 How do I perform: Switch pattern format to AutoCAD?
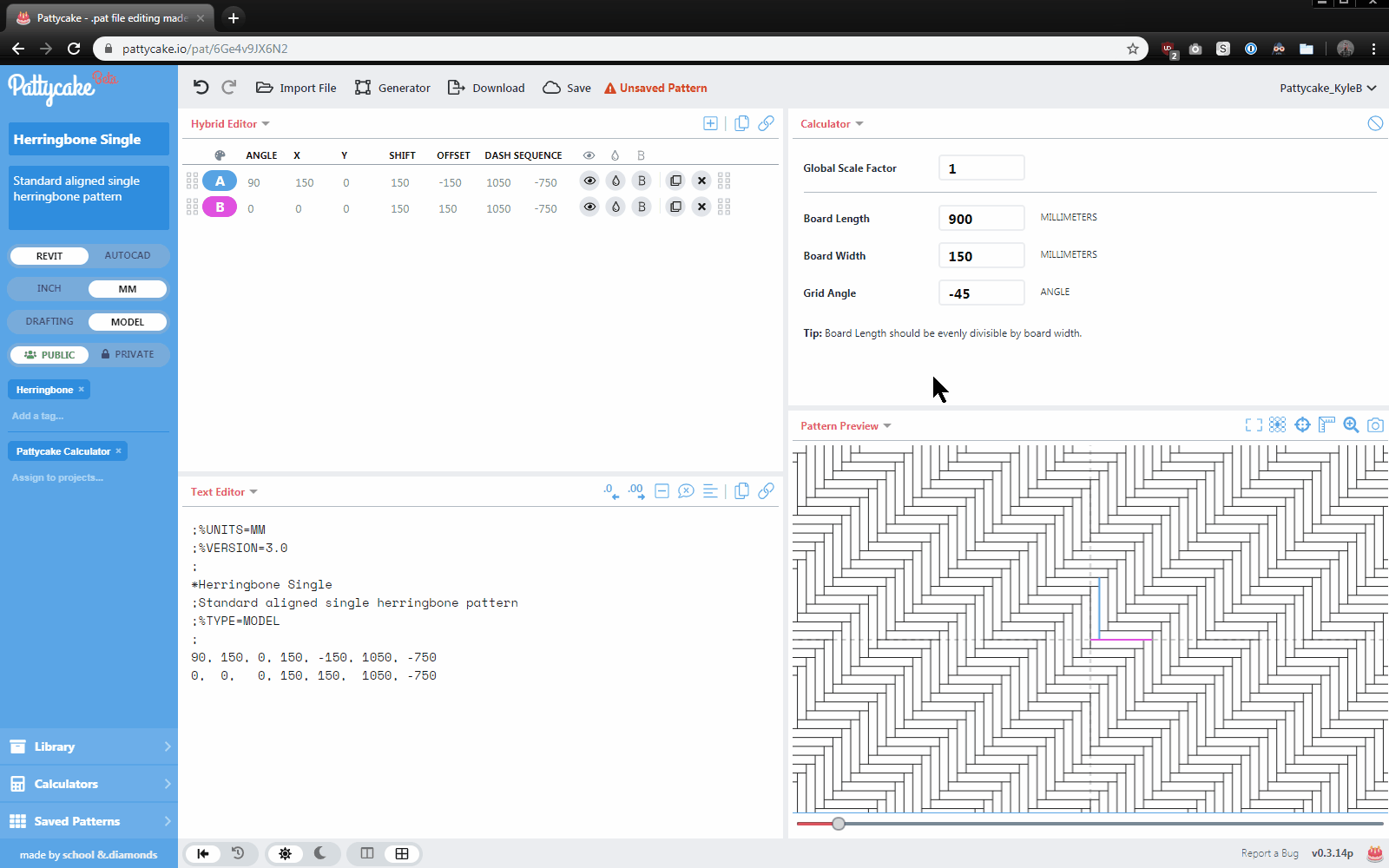click(x=128, y=255)
